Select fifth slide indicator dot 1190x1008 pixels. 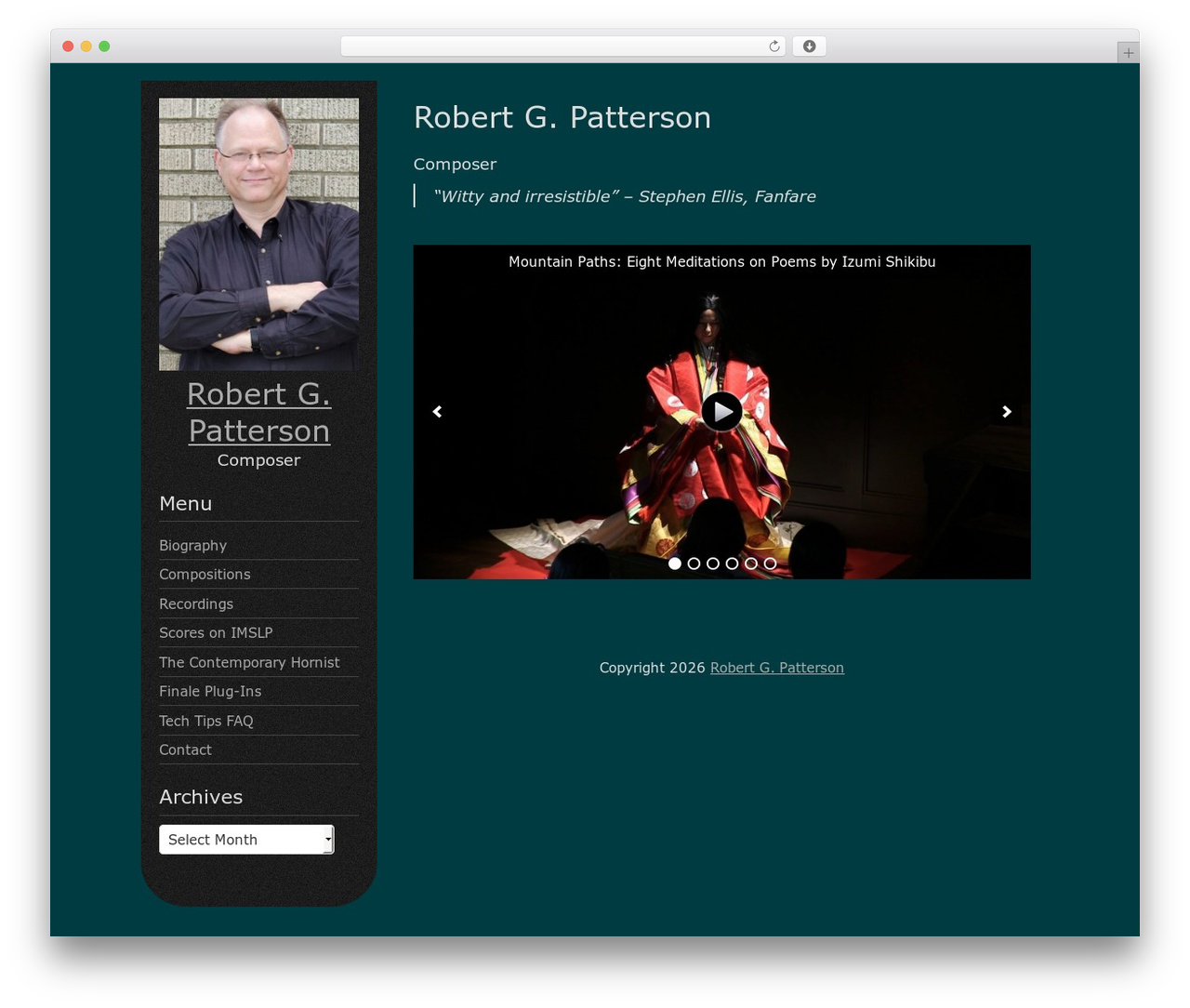751,564
